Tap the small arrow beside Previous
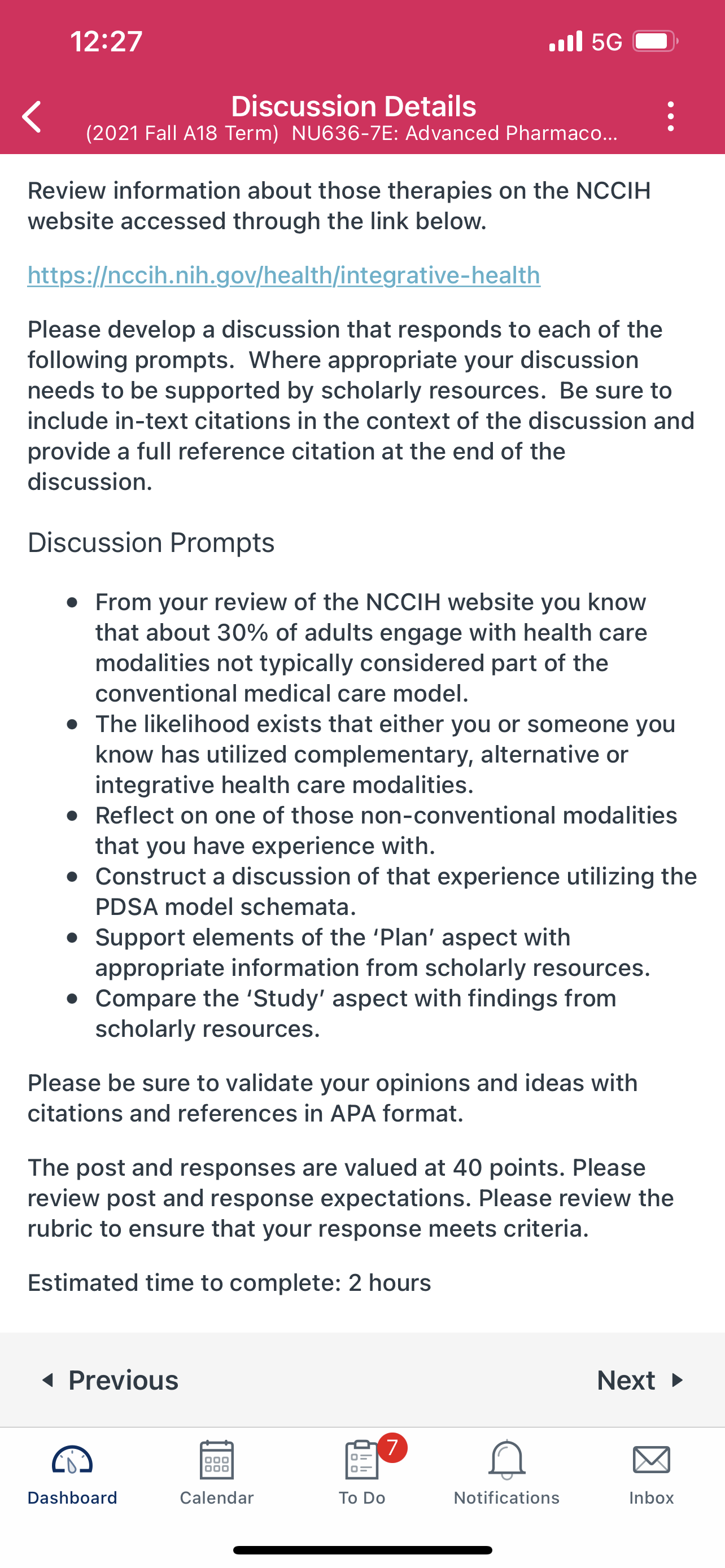 pyautogui.click(x=47, y=1380)
